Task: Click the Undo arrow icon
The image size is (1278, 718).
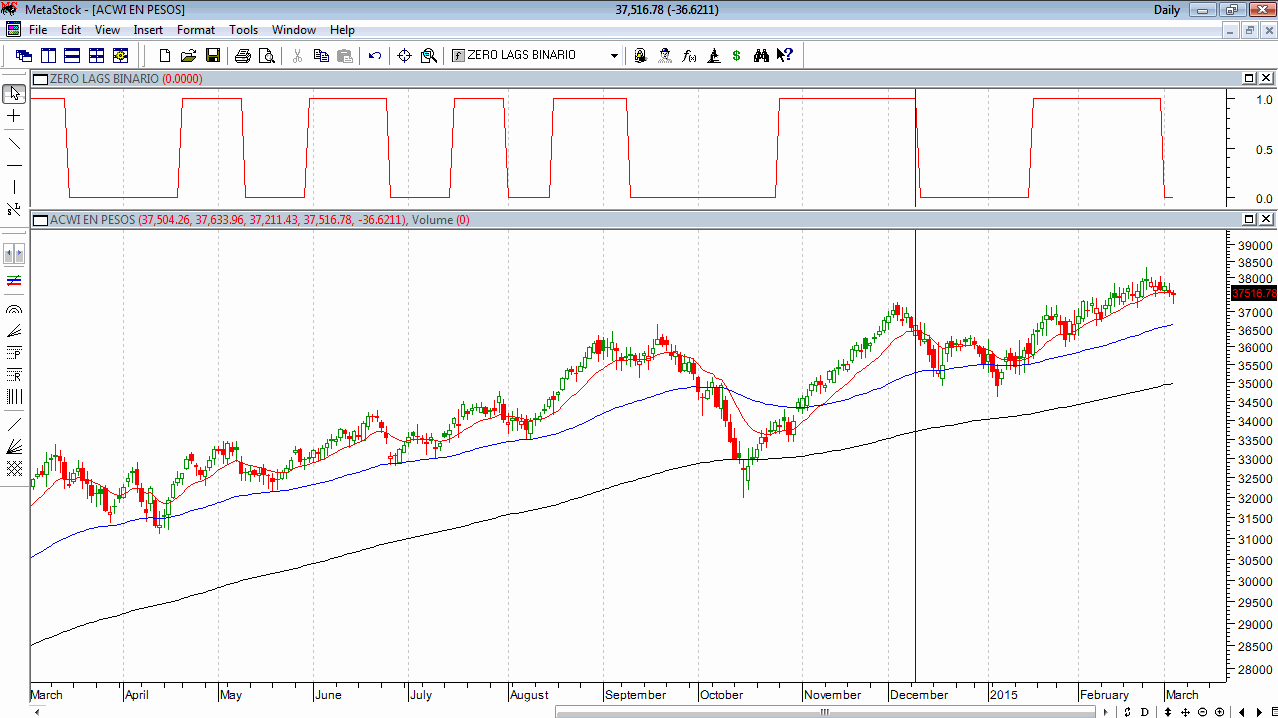Action: 375,56
